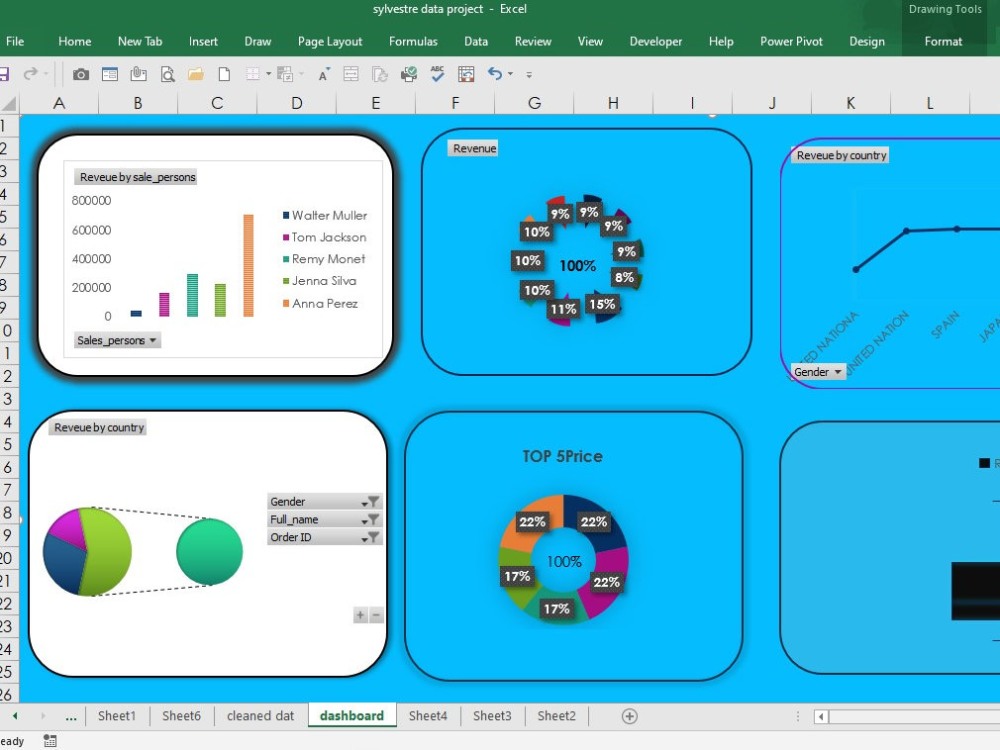Screen dimensions: 1000x750
Task: Open the freeze panes dropdown arrow
Action: [268, 75]
